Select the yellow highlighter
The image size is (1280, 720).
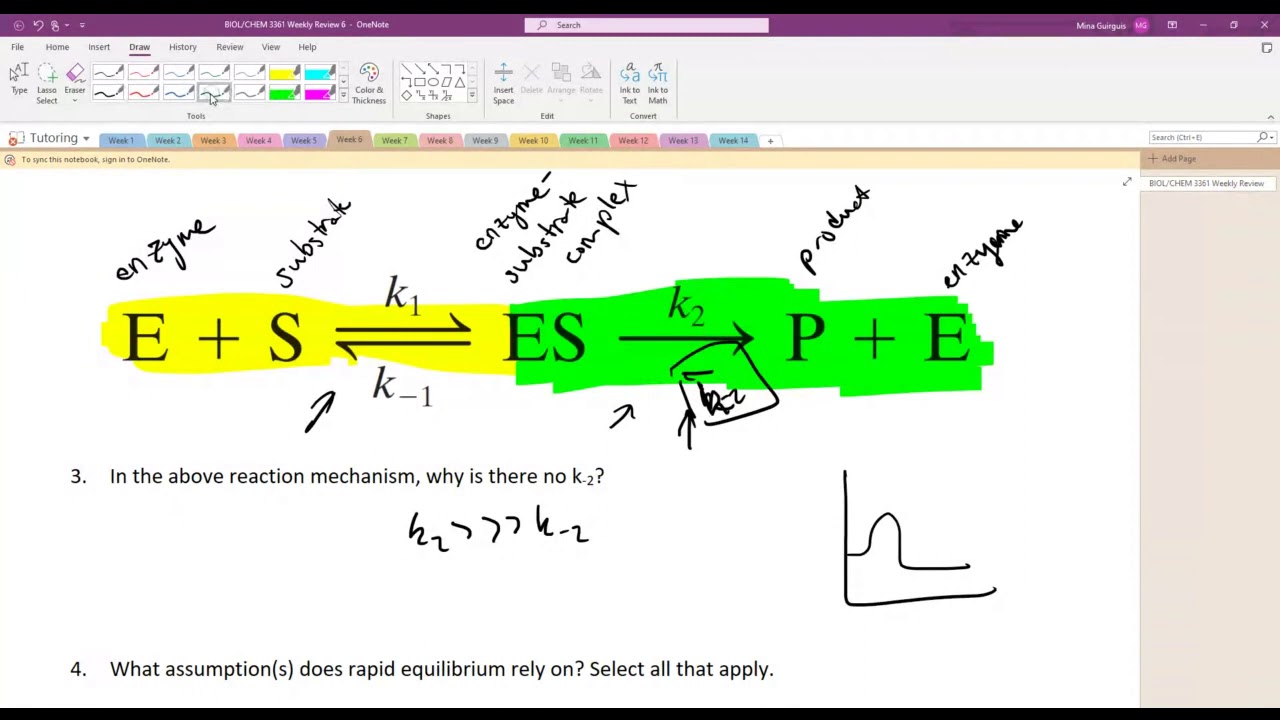(x=284, y=73)
